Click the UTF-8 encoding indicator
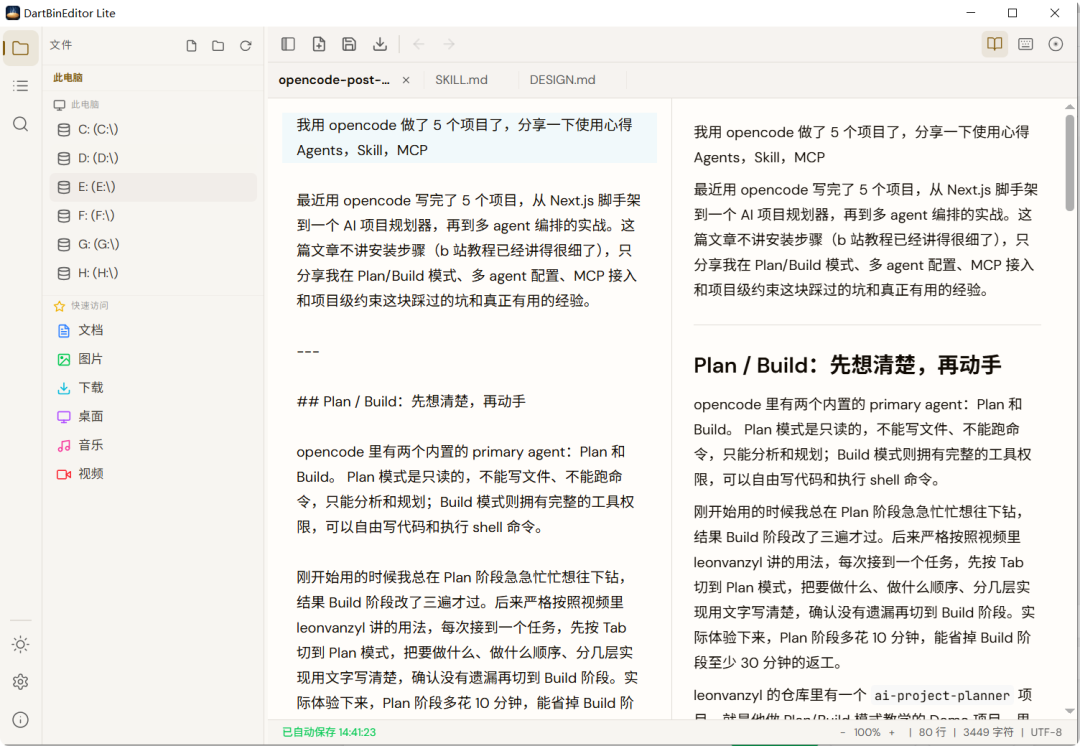1080x746 pixels. coord(1046,732)
